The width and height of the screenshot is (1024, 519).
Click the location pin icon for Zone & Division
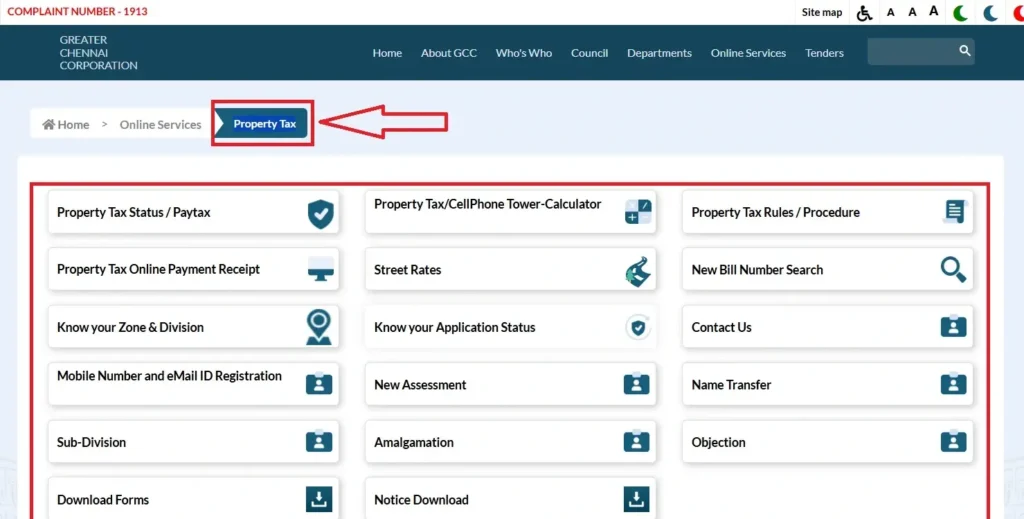319,327
